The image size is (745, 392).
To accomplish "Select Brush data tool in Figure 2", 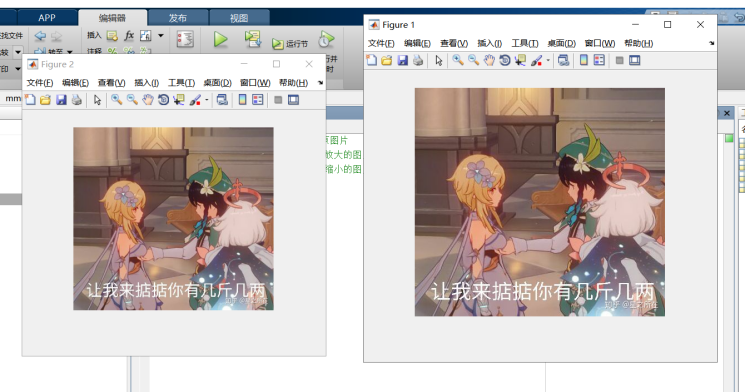I will pyautogui.click(x=195, y=100).
